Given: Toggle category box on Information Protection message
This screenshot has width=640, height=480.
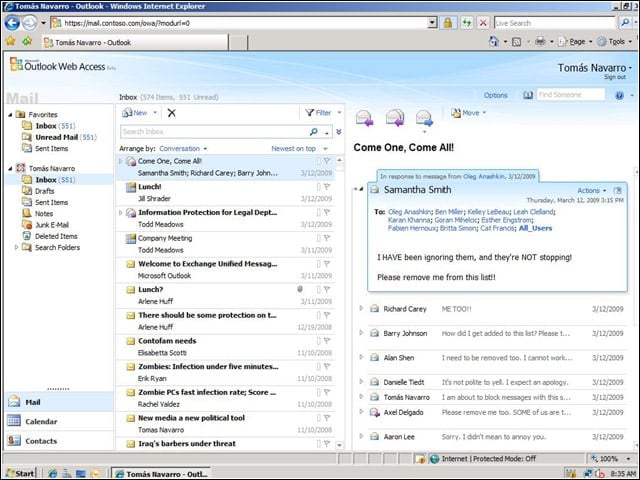Looking at the screenshot, I should pyautogui.click(x=319, y=212).
